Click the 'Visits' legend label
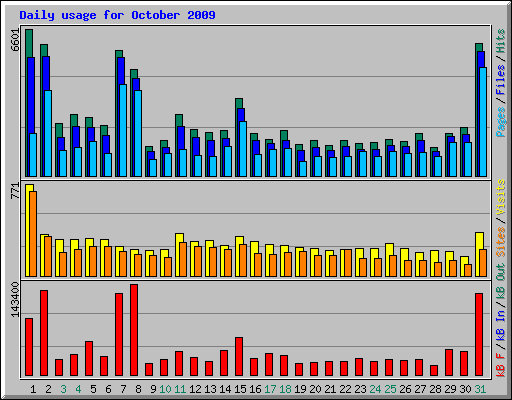Image resolution: width=512 pixels, height=400 pixels. click(x=501, y=197)
